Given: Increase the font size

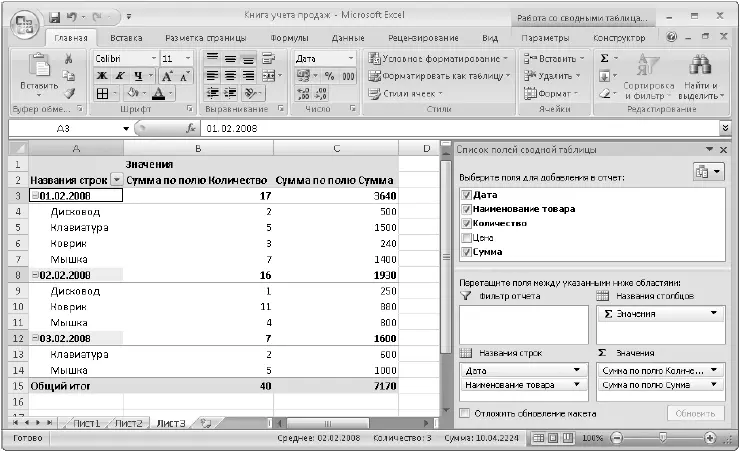Looking at the screenshot, I should pyautogui.click(x=167, y=76).
